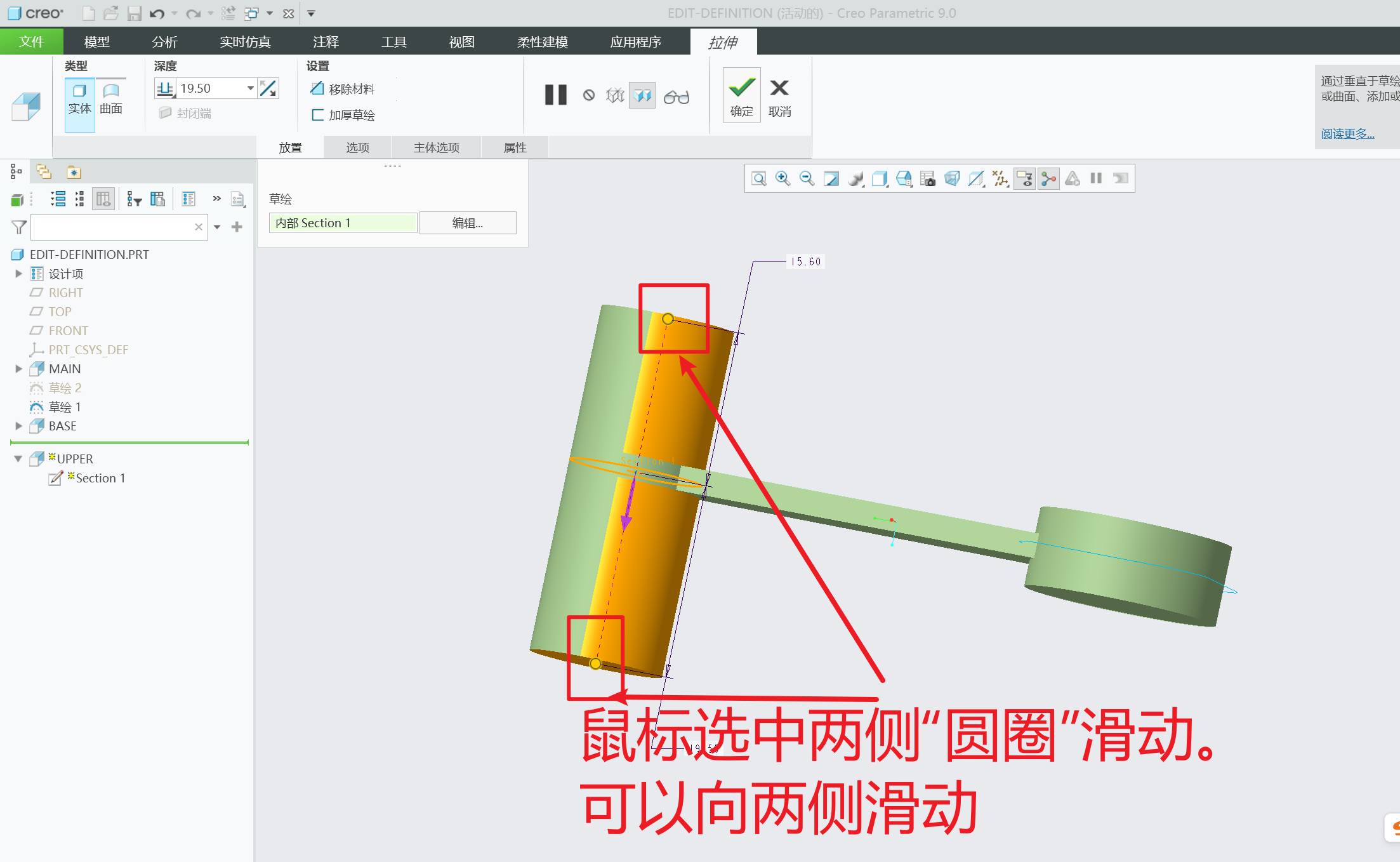Open datum display filters icon
The height and width of the screenshot is (862, 1400).
(x=1000, y=178)
